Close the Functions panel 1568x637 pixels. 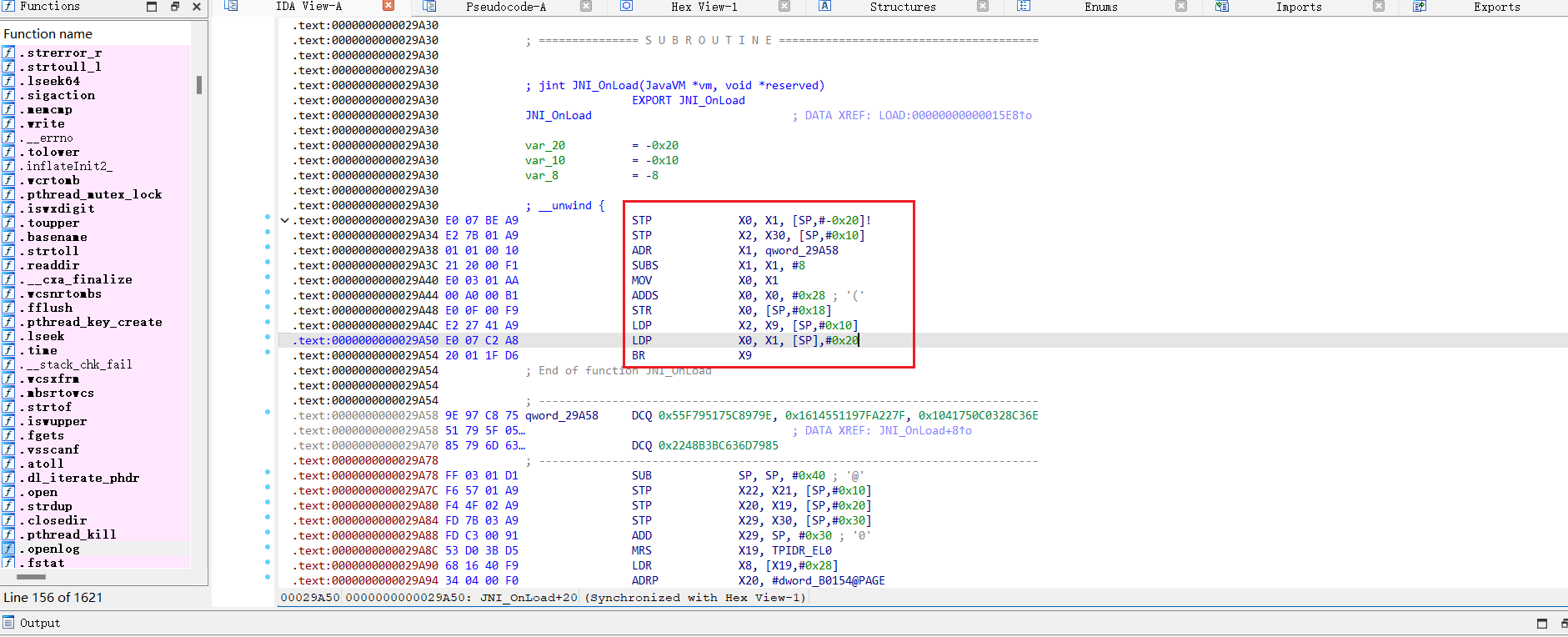[197, 6]
